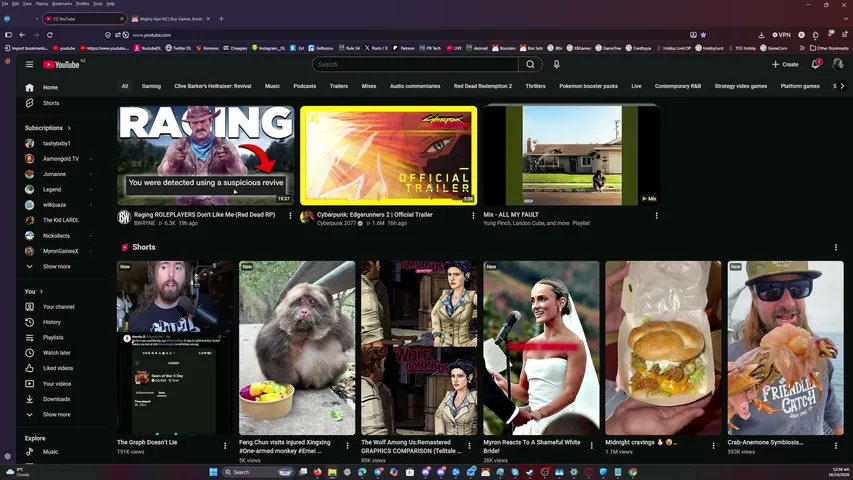Image resolution: width=853 pixels, height=480 pixels.
Task: Click into the YouTube search field
Action: point(415,64)
